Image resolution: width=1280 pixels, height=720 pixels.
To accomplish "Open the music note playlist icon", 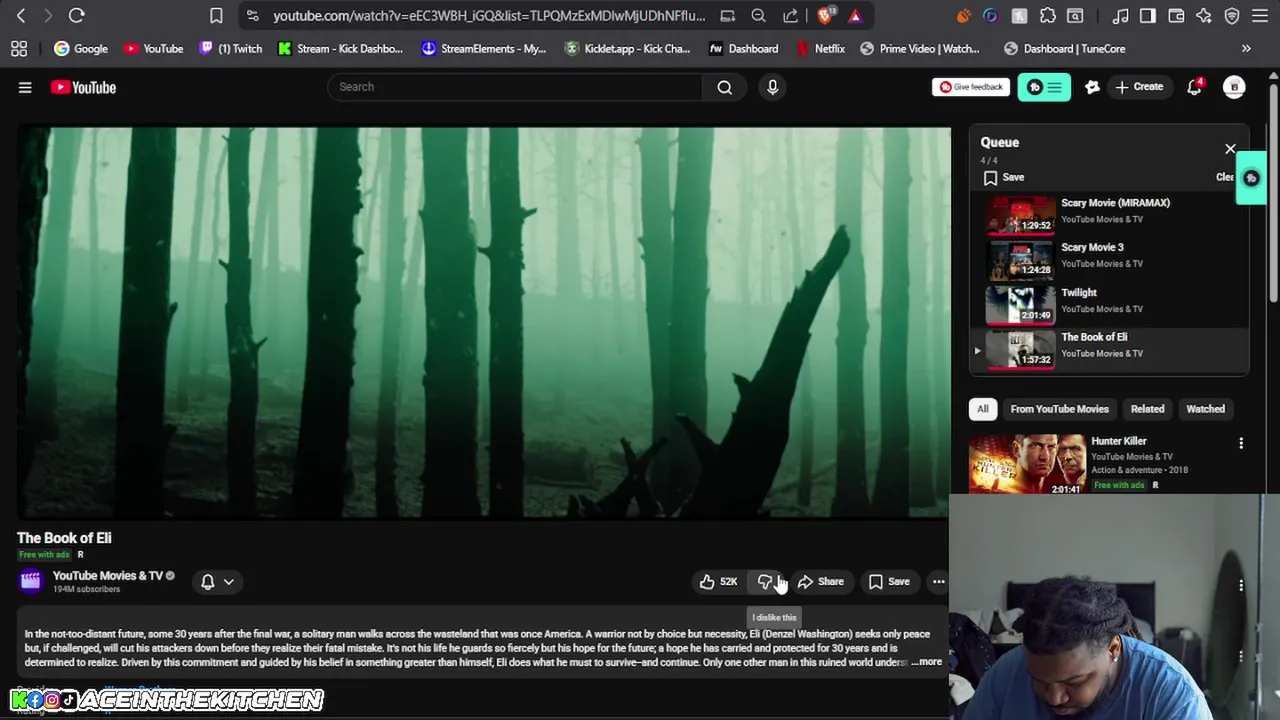I will [1121, 15].
